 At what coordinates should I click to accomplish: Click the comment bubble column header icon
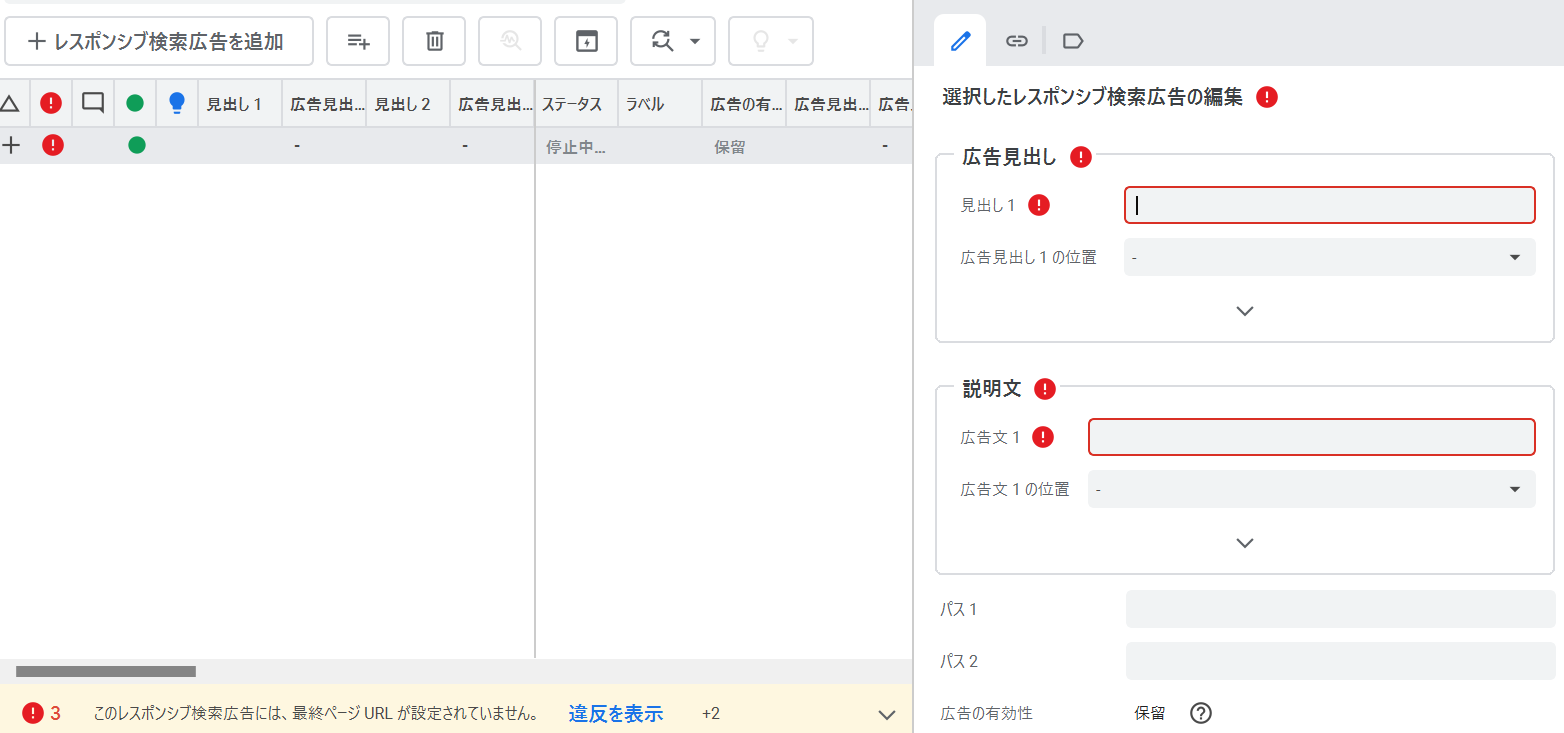pyautogui.click(x=93, y=103)
